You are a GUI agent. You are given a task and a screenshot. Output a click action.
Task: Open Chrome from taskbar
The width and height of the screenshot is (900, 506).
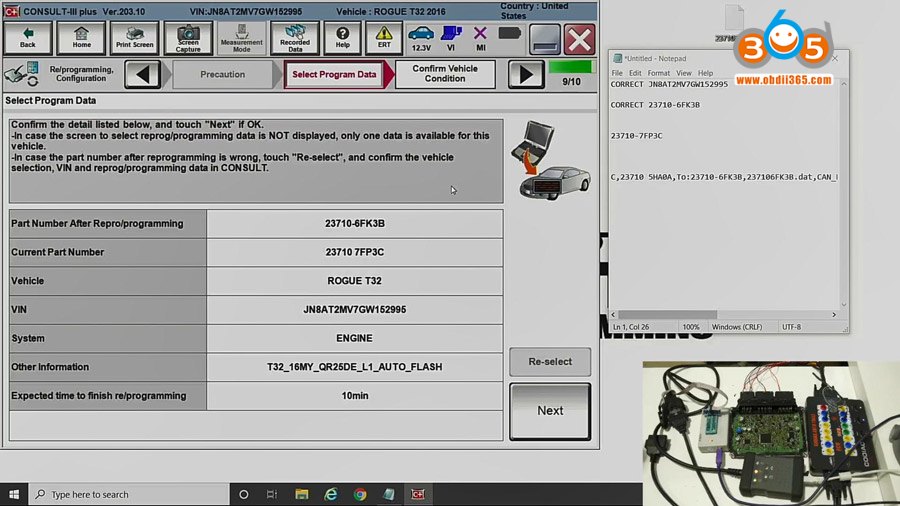click(360, 494)
